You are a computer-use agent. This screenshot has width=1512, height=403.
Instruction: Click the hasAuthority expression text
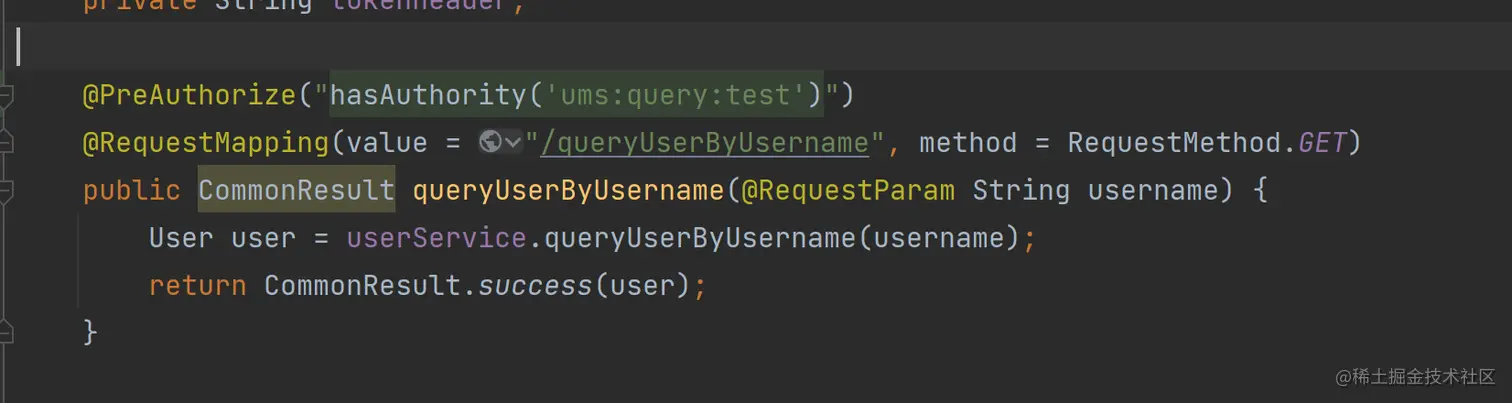coord(427,96)
